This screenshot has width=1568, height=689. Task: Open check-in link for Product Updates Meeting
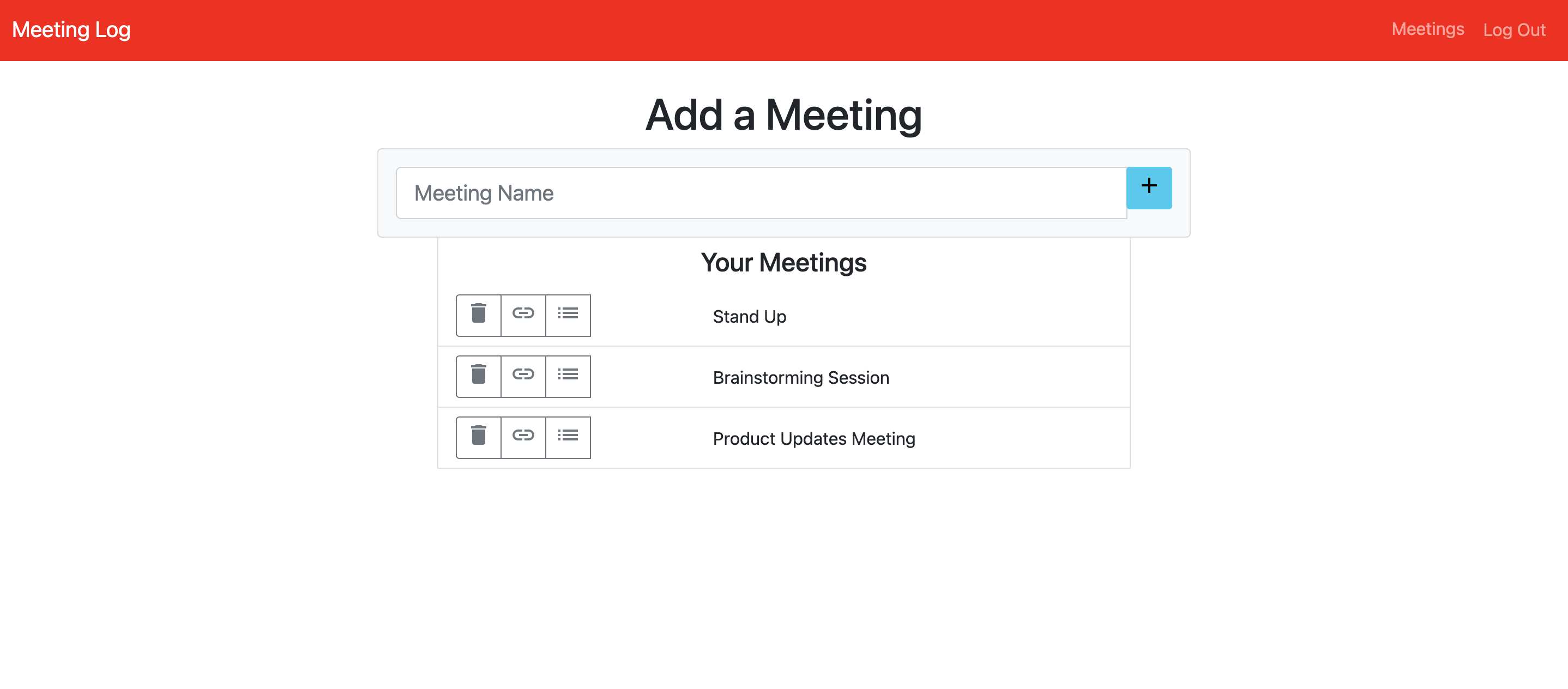pos(523,437)
